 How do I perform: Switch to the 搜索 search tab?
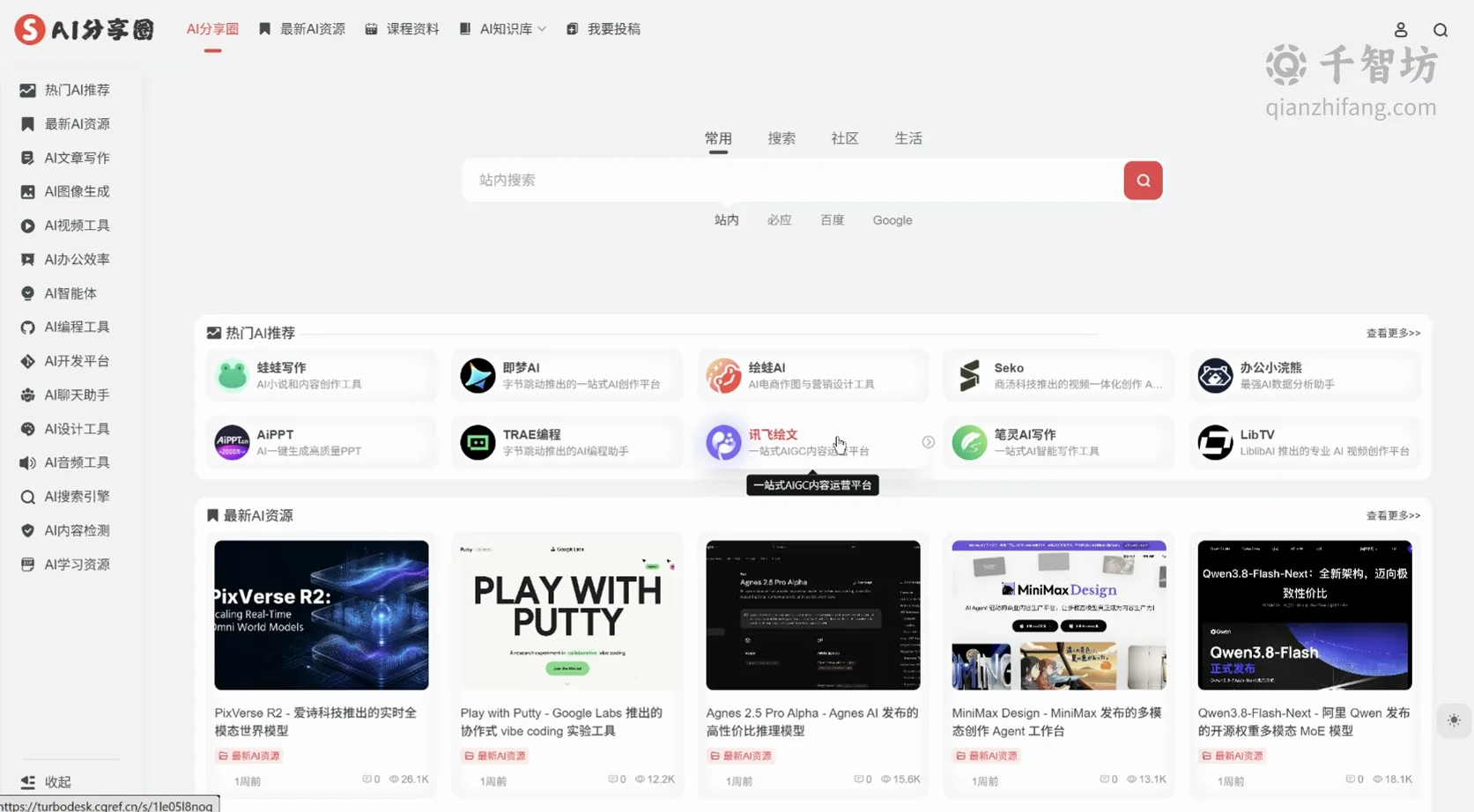(x=781, y=138)
